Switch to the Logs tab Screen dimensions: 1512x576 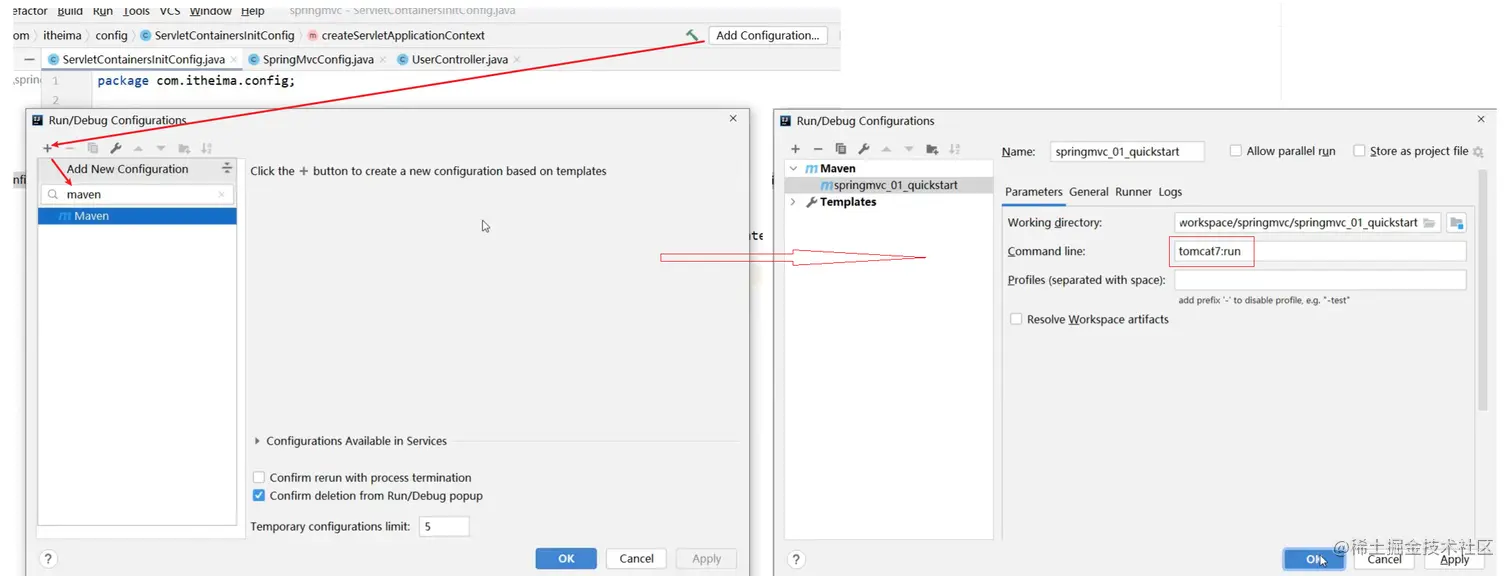click(x=1170, y=192)
